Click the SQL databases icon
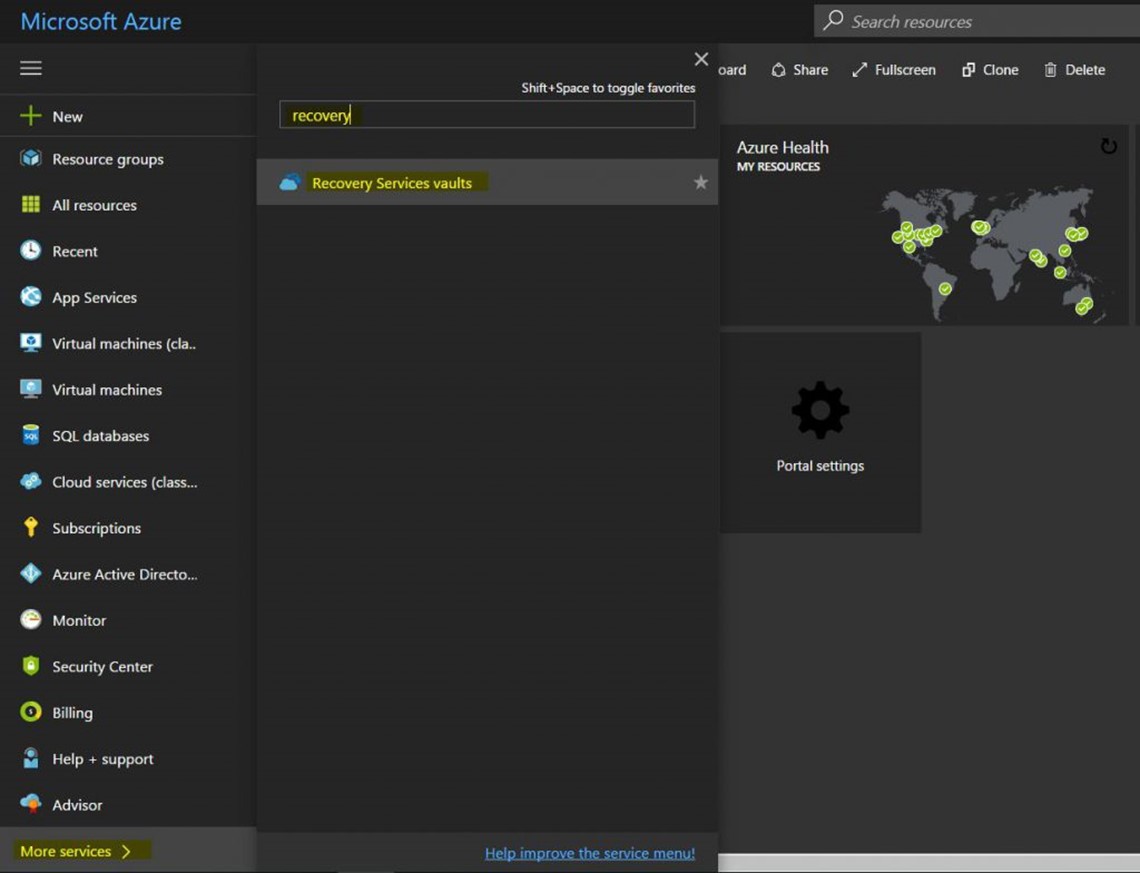This screenshot has height=873, width=1140. [x=31, y=435]
